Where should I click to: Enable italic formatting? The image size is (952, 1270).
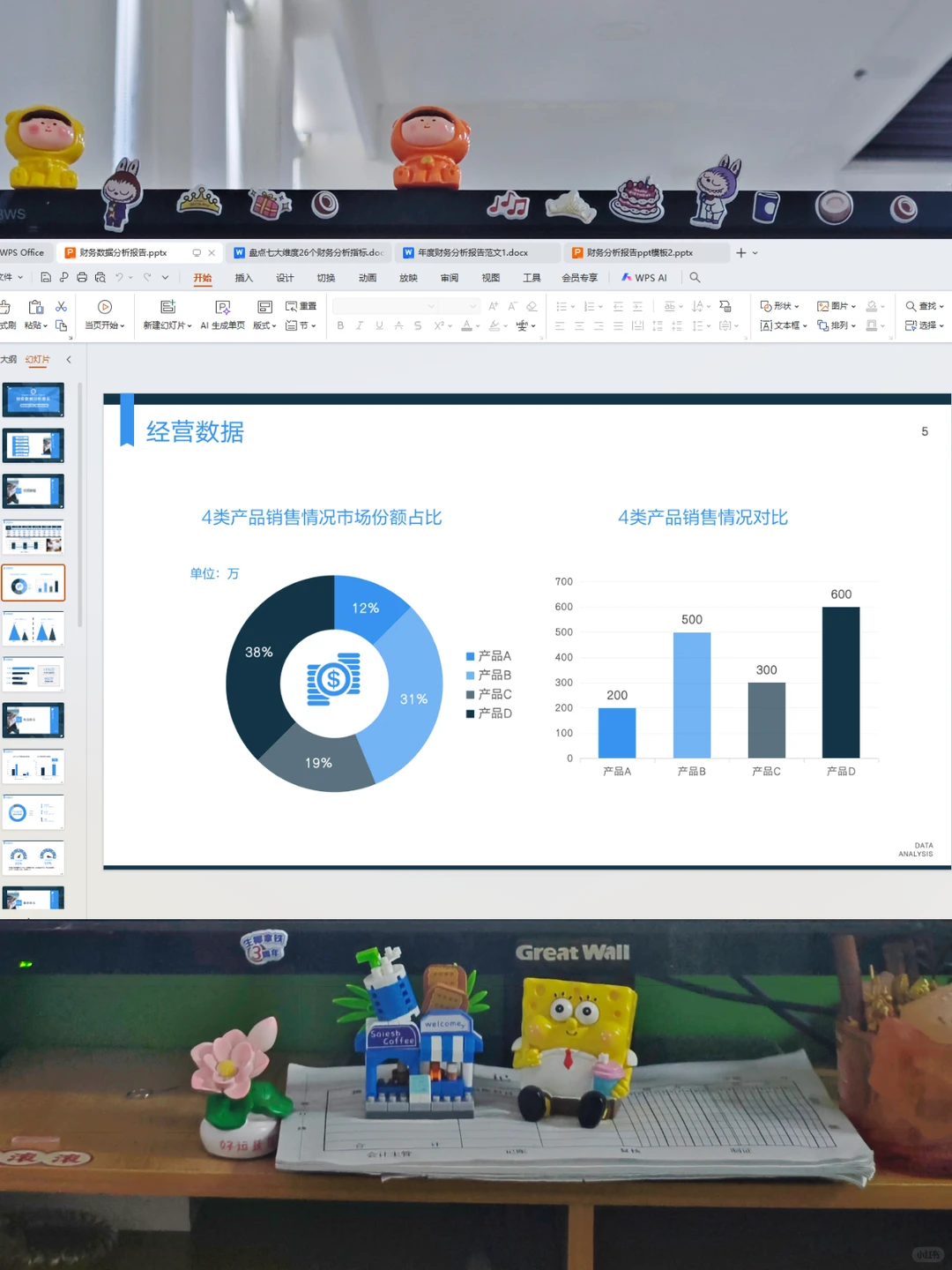tap(360, 325)
